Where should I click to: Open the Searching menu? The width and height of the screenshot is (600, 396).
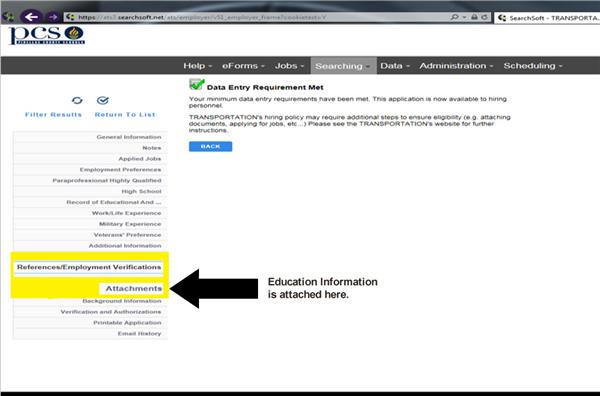(x=343, y=66)
